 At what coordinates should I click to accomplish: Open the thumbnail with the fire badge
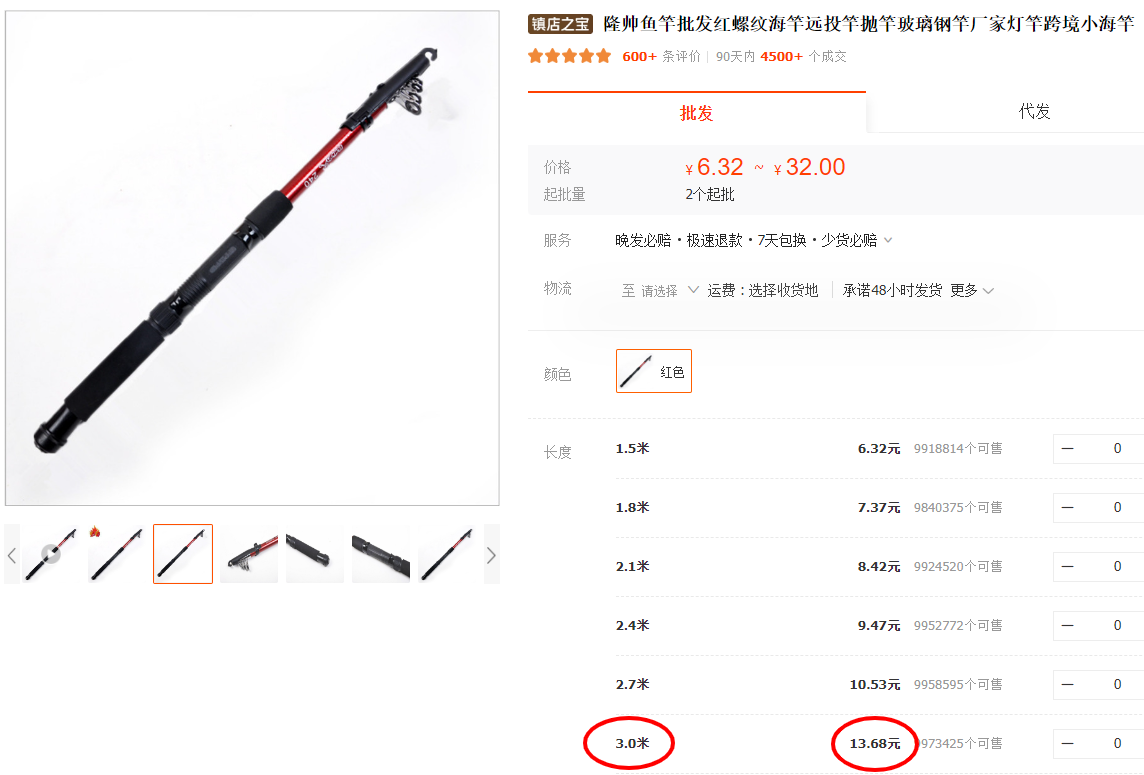coord(117,554)
